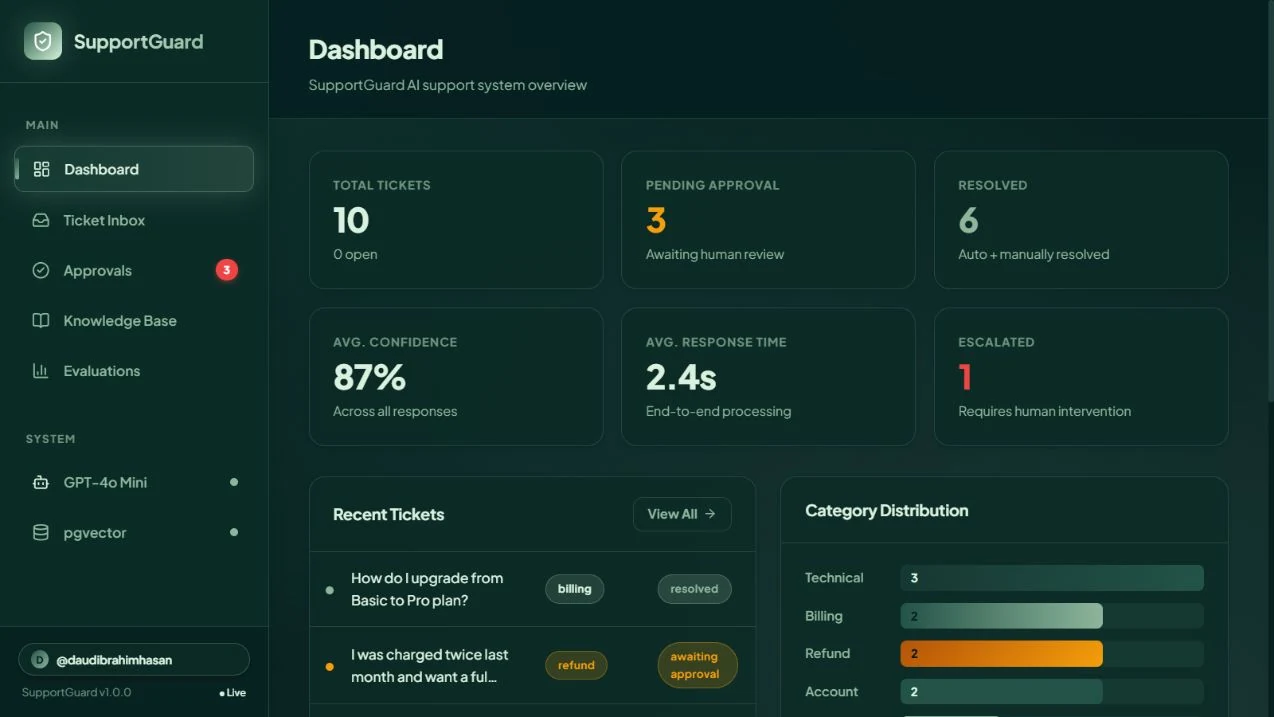
Task: Click the "Recent Tickets" heading
Action: coord(388,514)
